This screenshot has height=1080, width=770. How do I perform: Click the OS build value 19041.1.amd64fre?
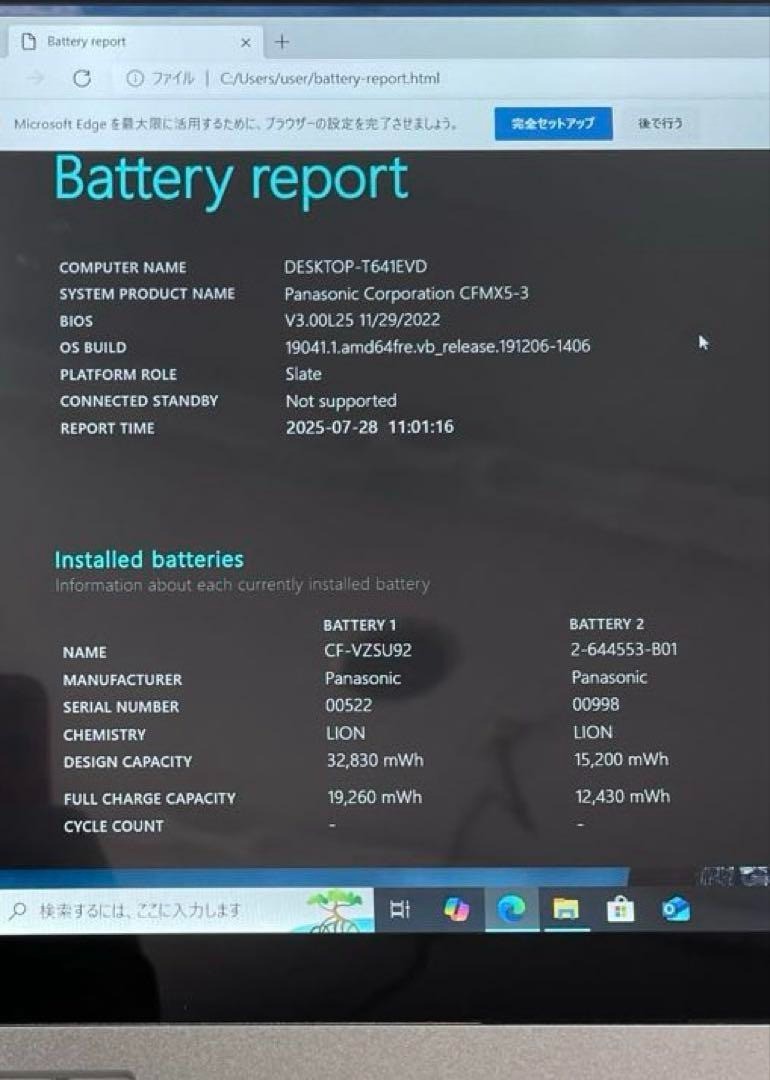click(438, 346)
